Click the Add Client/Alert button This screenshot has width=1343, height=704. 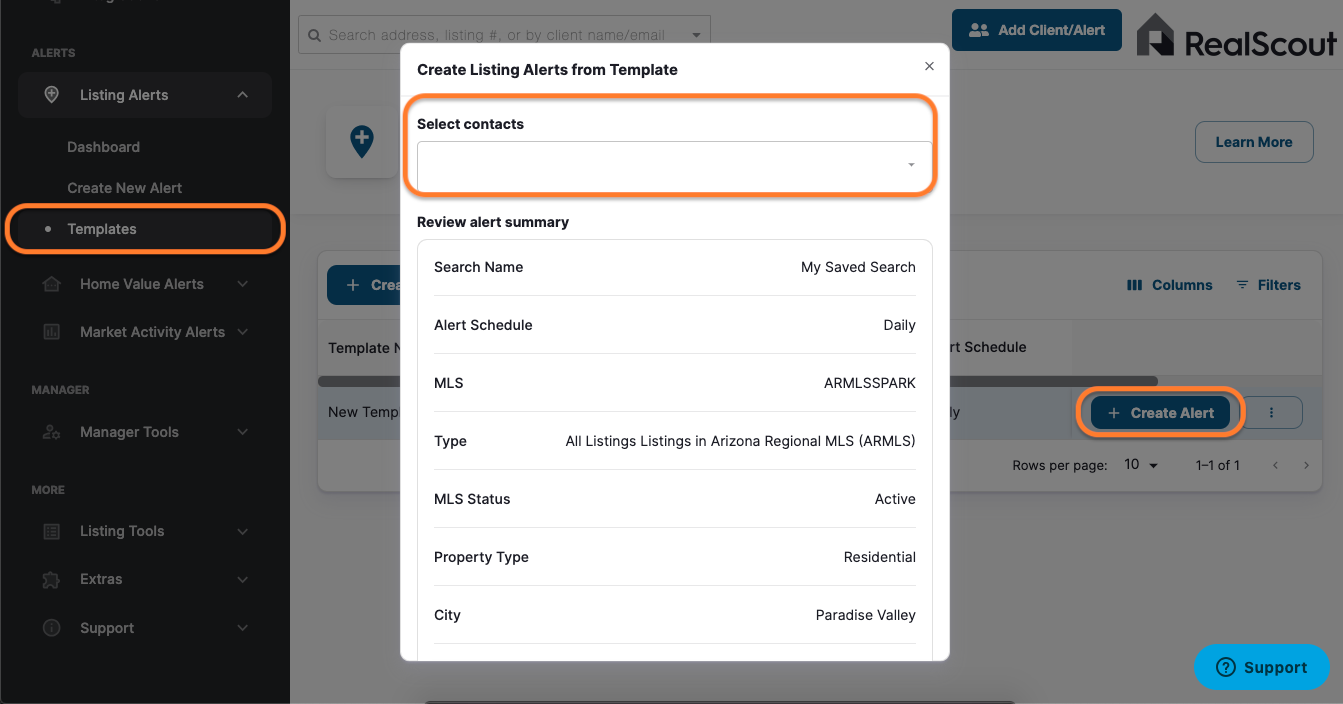click(x=1037, y=30)
